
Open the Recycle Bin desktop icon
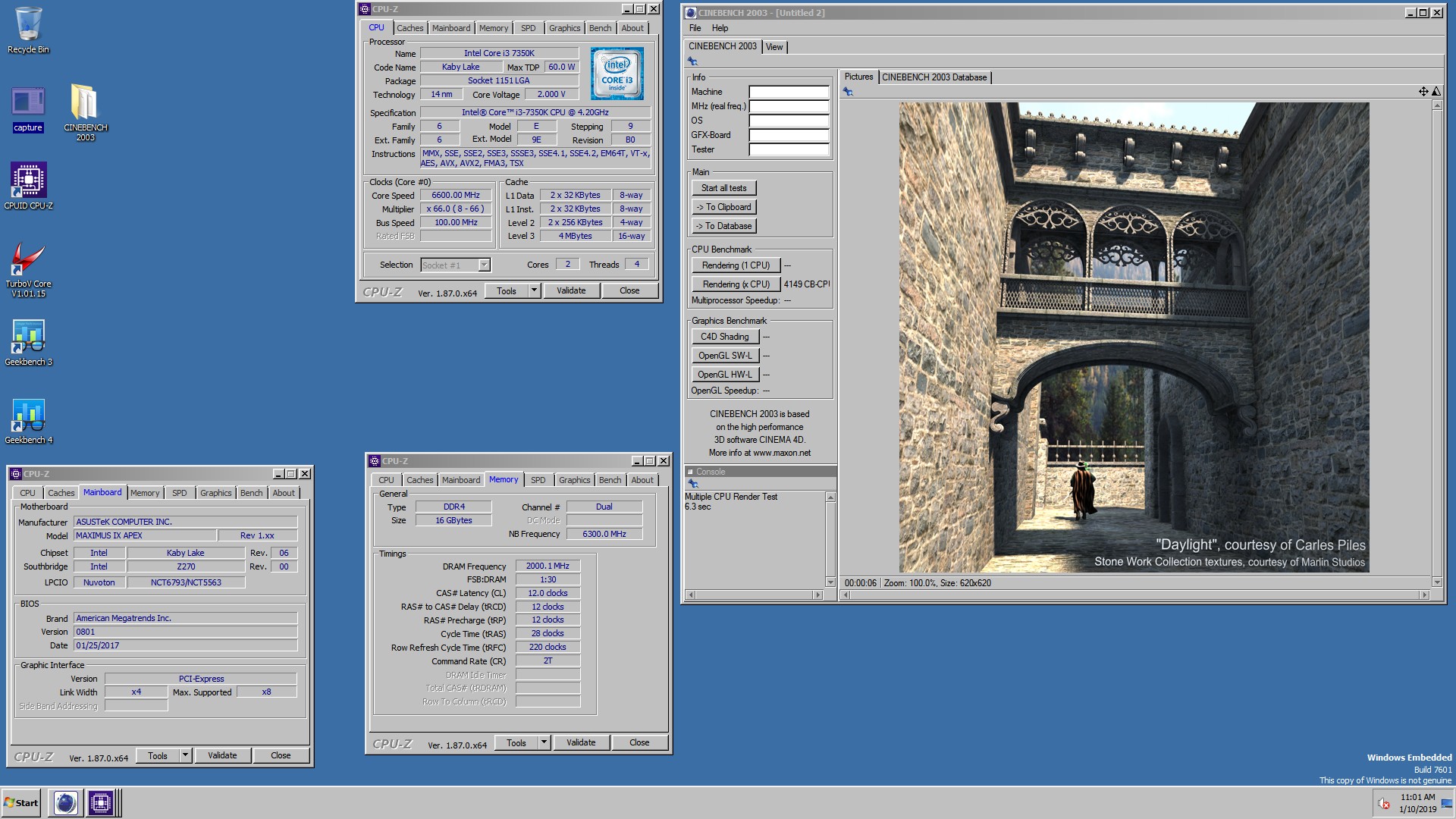(28, 30)
